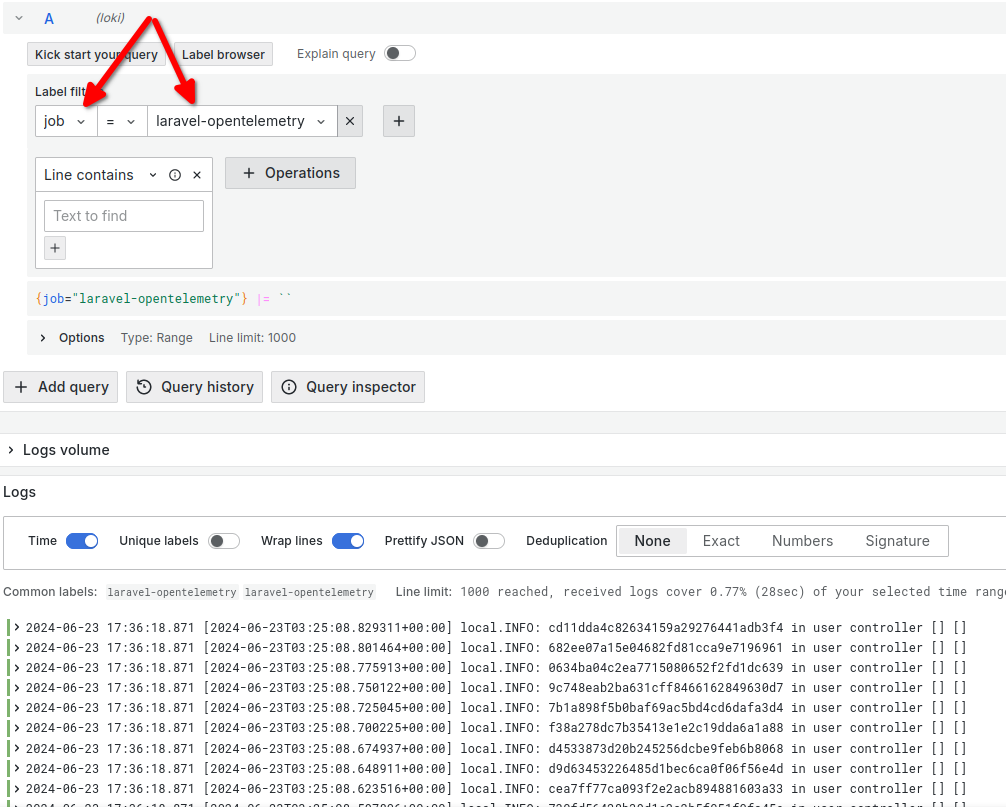The height and width of the screenshot is (807, 1006).
Task: Select None deduplication
Action: coord(652,541)
